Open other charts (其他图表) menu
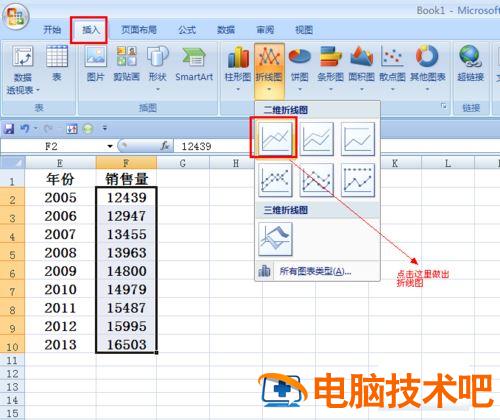500x420 pixels. coord(427,69)
